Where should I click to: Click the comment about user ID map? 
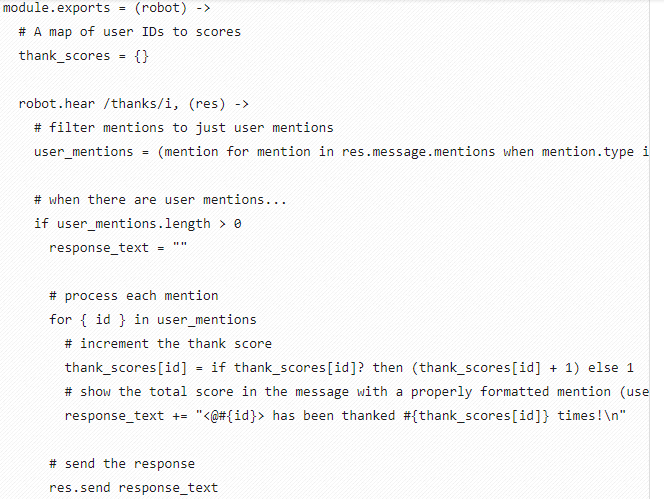pos(129,32)
